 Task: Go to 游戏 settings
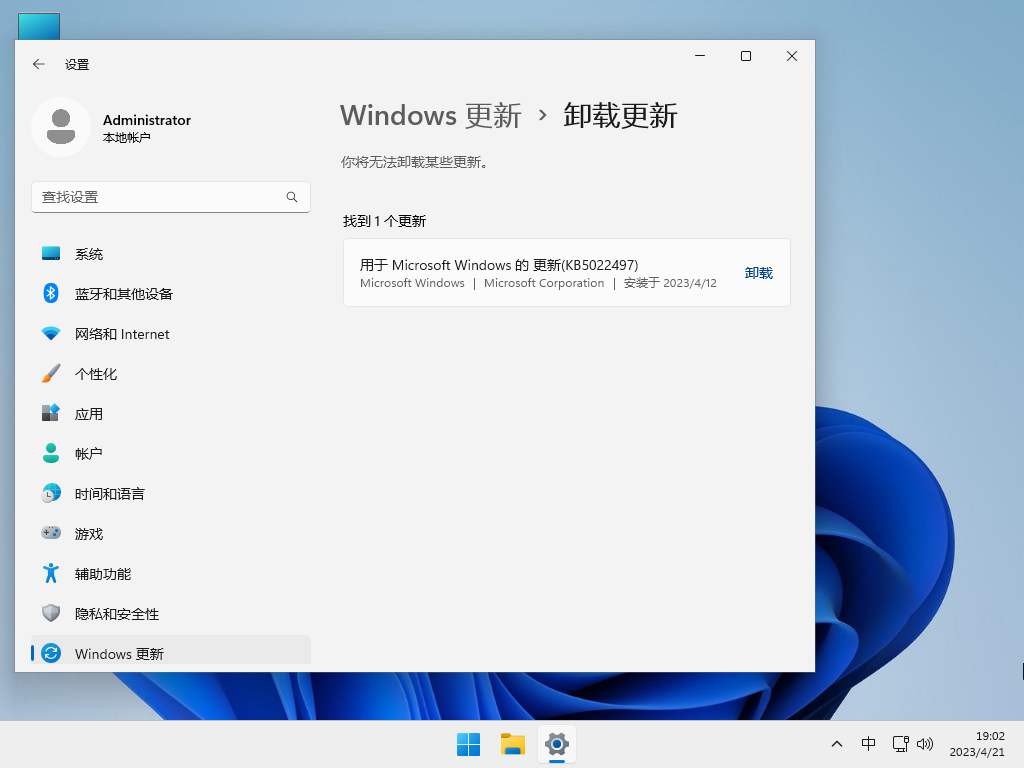(88, 533)
